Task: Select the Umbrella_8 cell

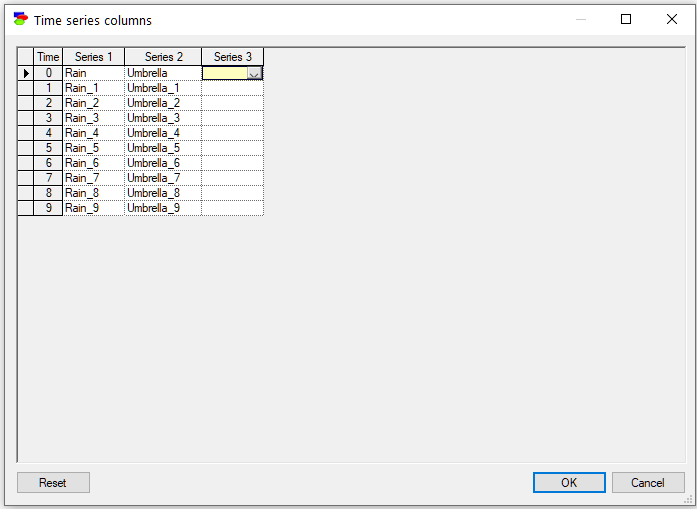Action: click(x=163, y=193)
